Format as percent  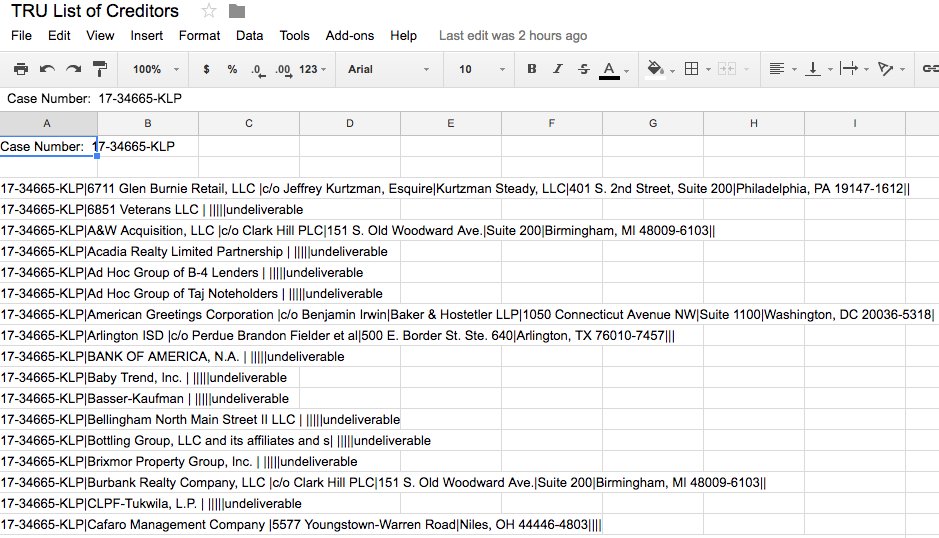click(x=232, y=69)
